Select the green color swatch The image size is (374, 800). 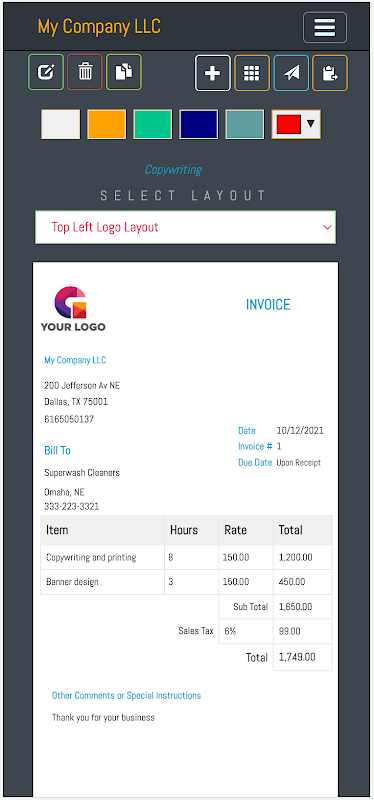pyautogui.click(x=153, y=124)
